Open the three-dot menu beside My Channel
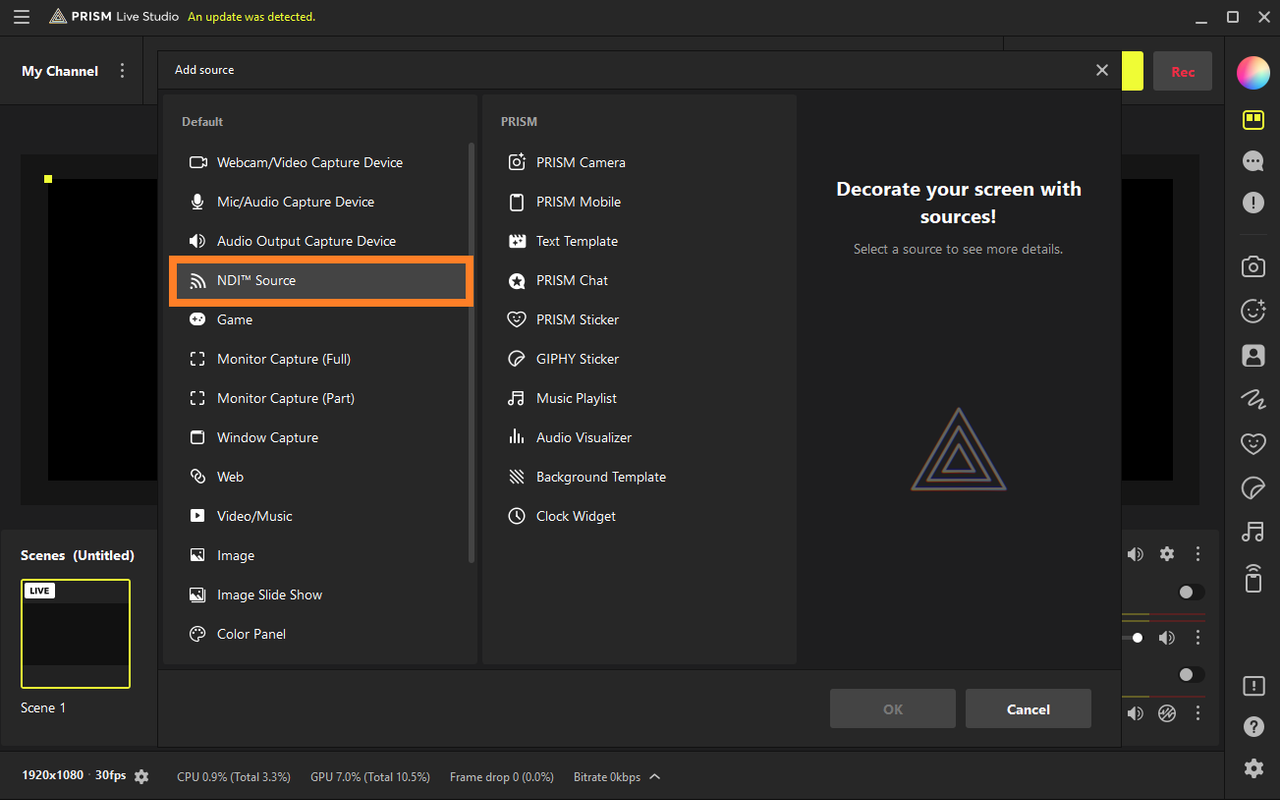The height and width of the screenshot is (800, 1280). click(x=122, y=71)
